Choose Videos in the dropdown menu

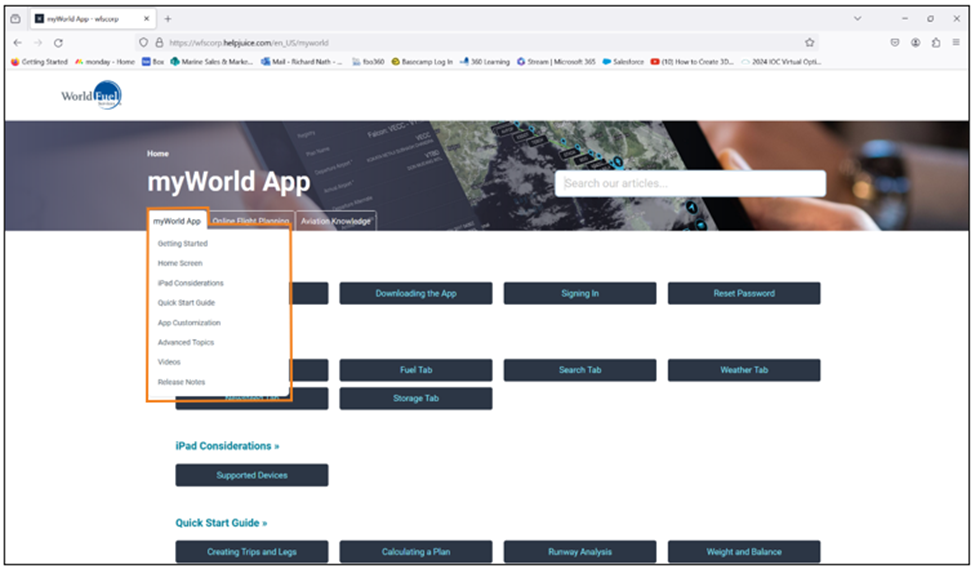169,362
